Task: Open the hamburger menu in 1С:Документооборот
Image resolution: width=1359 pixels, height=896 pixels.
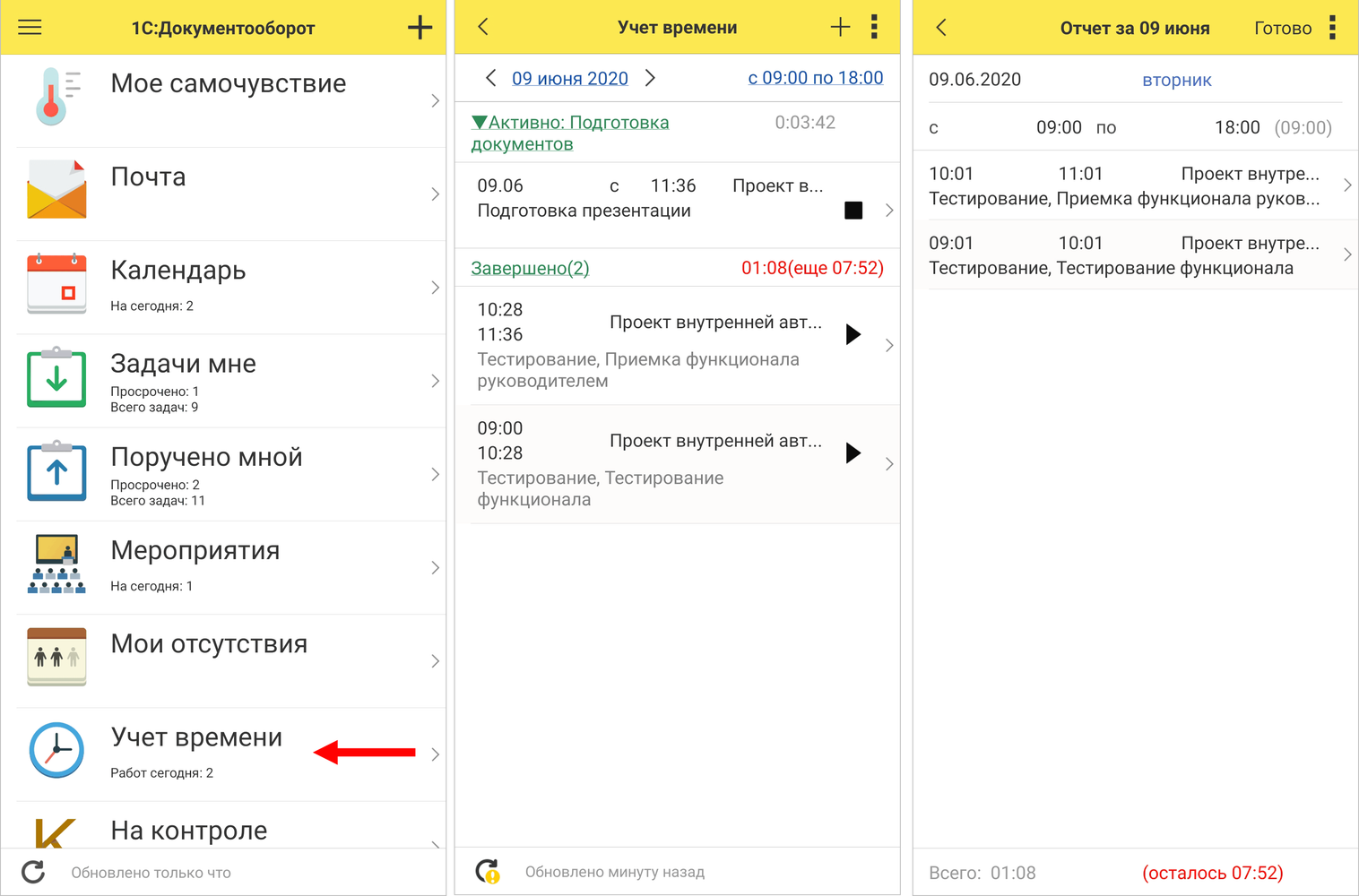Action: (x=30, y=27)
